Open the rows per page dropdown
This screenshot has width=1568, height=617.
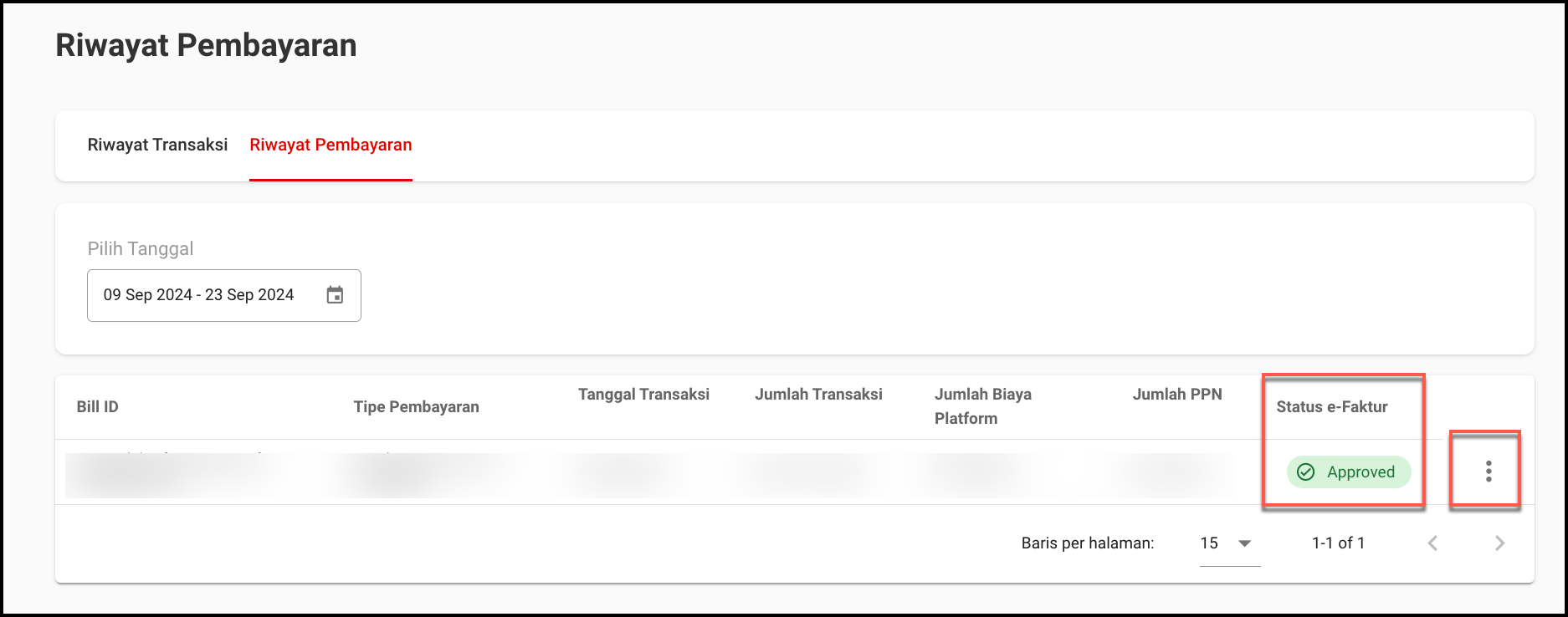click(1229, 543)
